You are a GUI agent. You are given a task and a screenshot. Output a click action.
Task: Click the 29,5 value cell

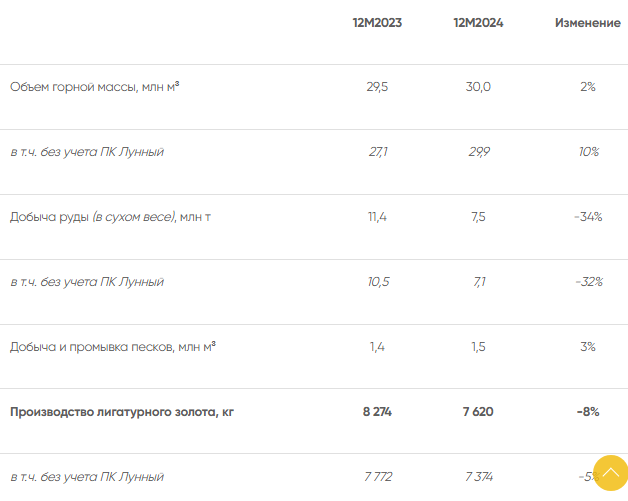[377, 87]
